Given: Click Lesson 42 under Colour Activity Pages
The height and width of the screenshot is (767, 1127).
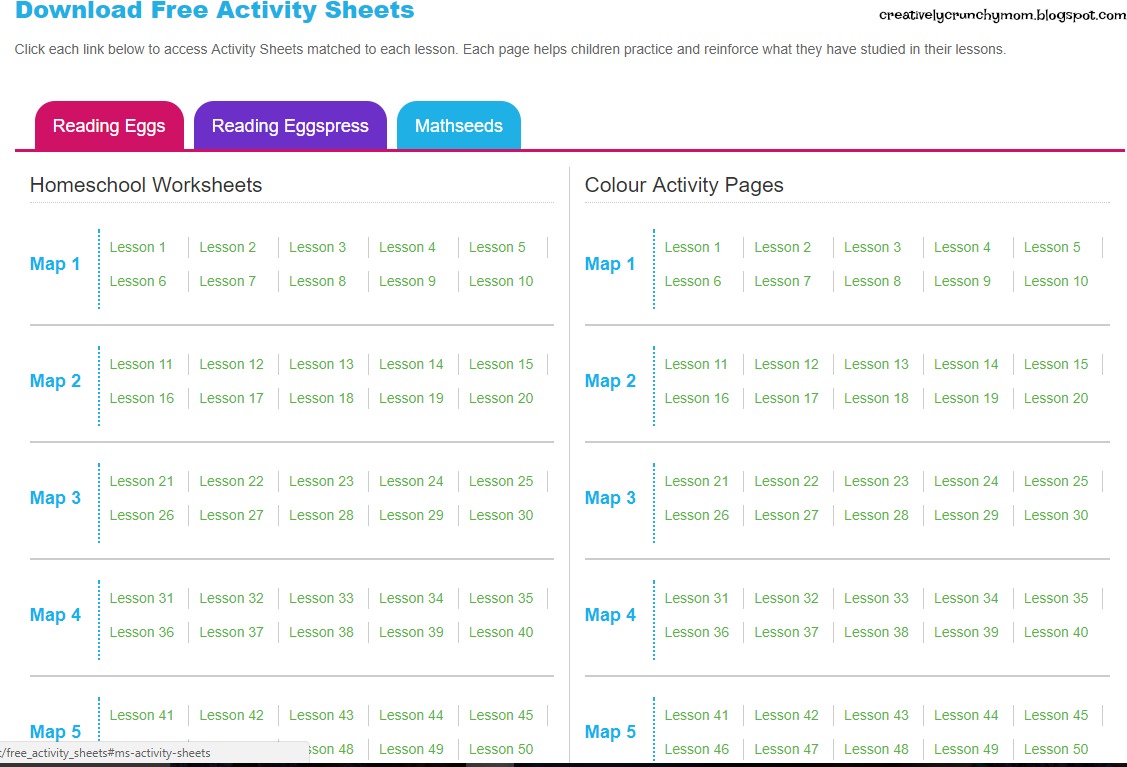Looking at the screenshot, I should tap(786, 715).
